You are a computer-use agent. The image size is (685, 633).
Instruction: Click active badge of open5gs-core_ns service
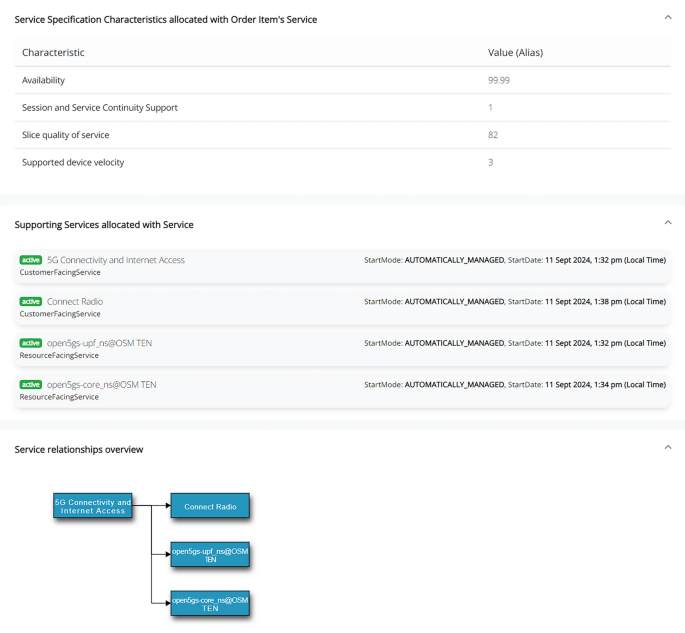tap(31, 384)
